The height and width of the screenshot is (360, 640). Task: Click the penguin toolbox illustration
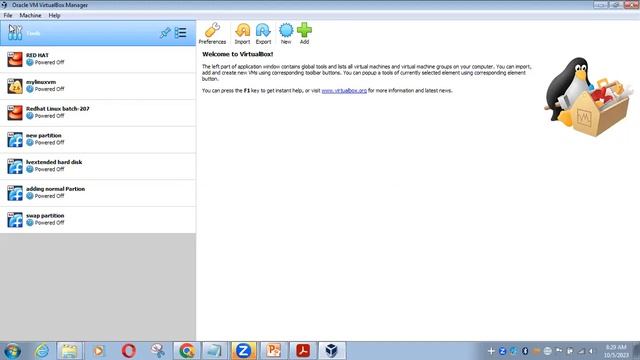click(x=588, y=97)
